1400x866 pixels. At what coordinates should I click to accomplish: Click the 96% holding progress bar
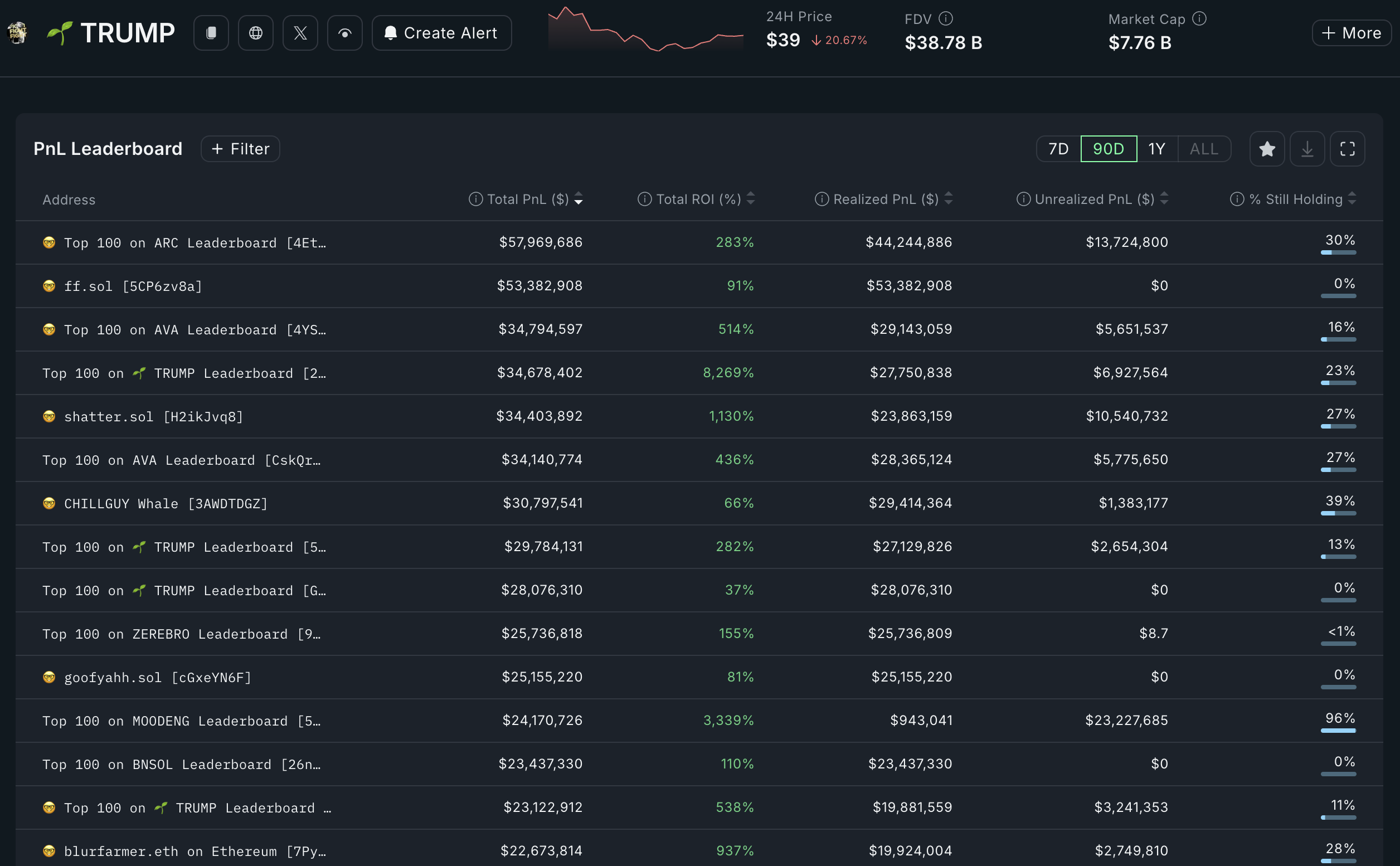(1338, 730)
